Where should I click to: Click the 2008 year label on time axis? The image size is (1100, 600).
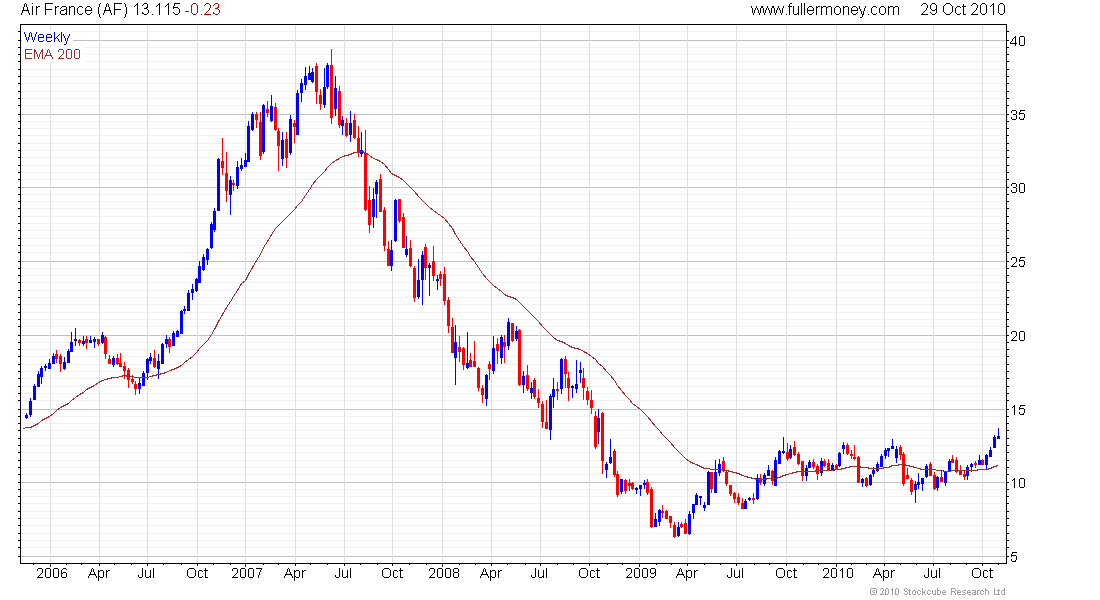tap(444, 573)
